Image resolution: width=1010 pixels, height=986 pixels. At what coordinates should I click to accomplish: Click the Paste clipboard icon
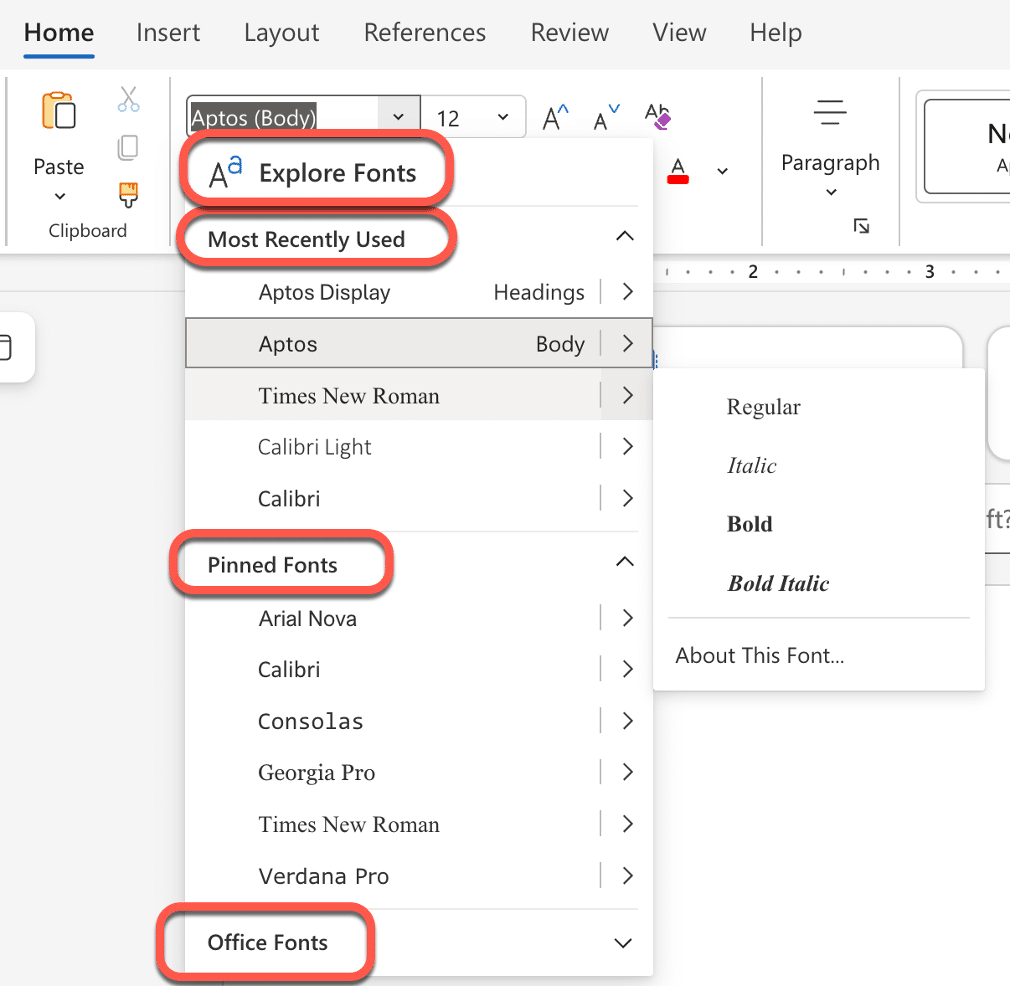click(58, 111)
